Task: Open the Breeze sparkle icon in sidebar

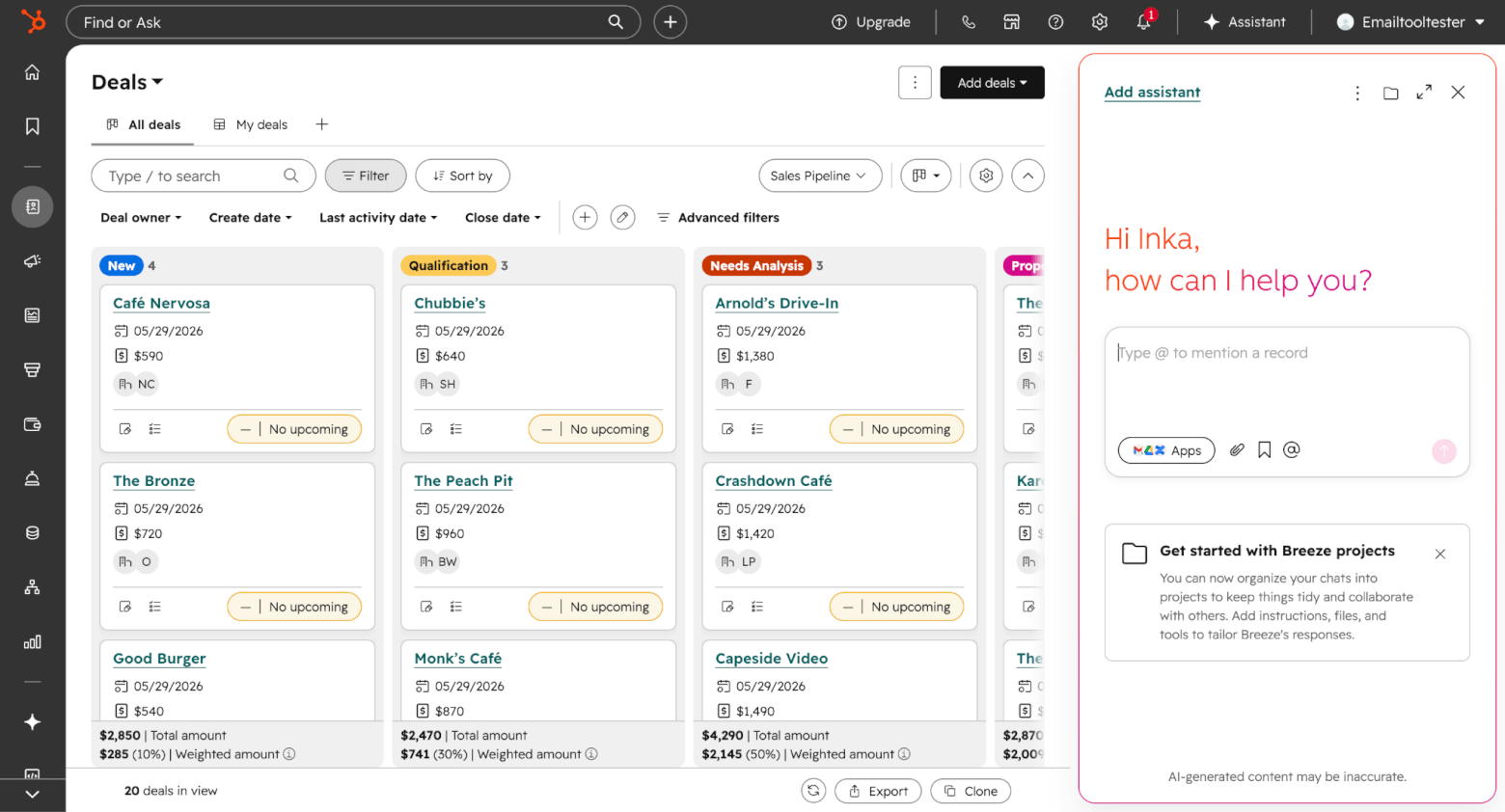Action: click(32, 722)
